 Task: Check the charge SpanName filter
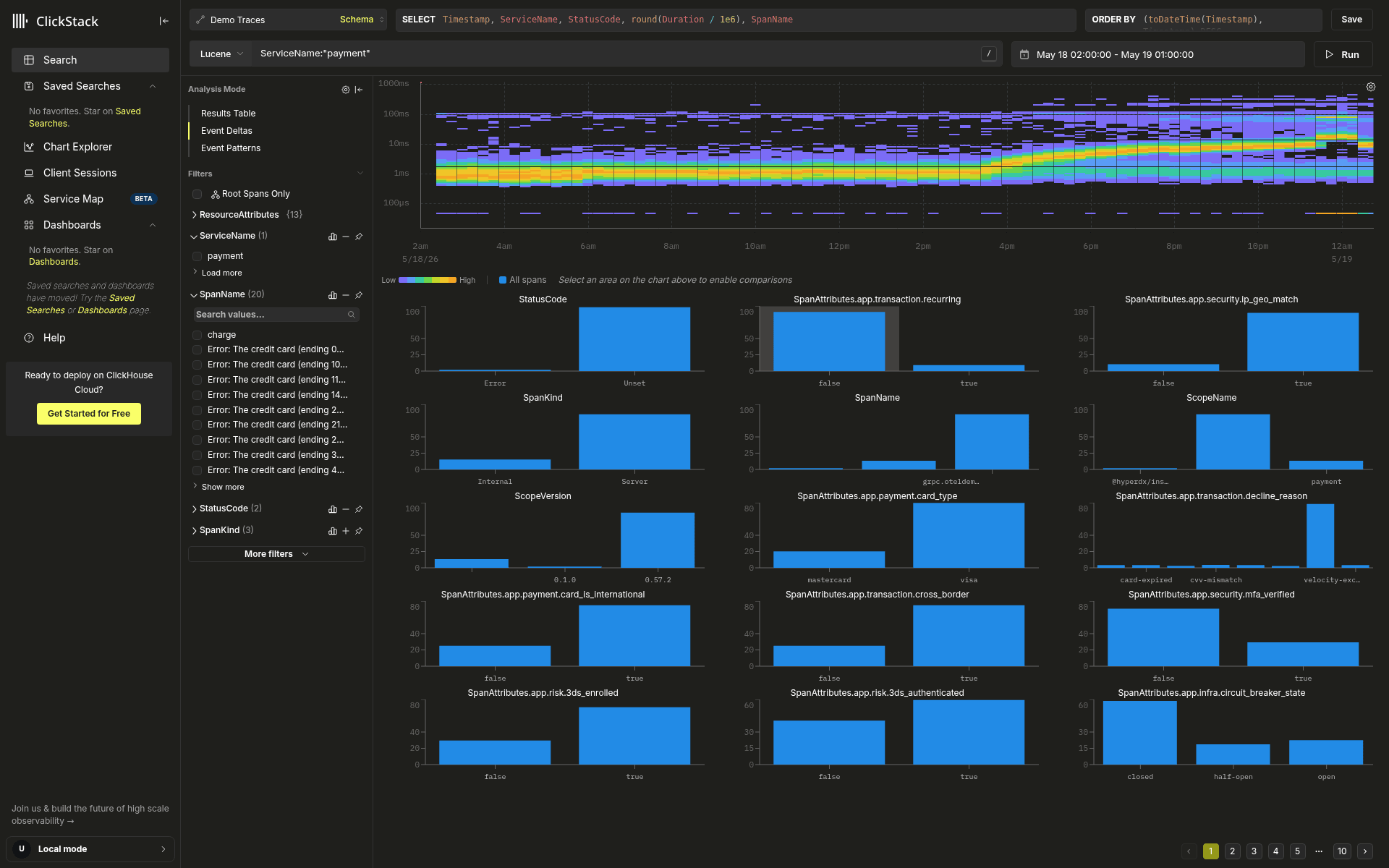[x=197, y=335]
